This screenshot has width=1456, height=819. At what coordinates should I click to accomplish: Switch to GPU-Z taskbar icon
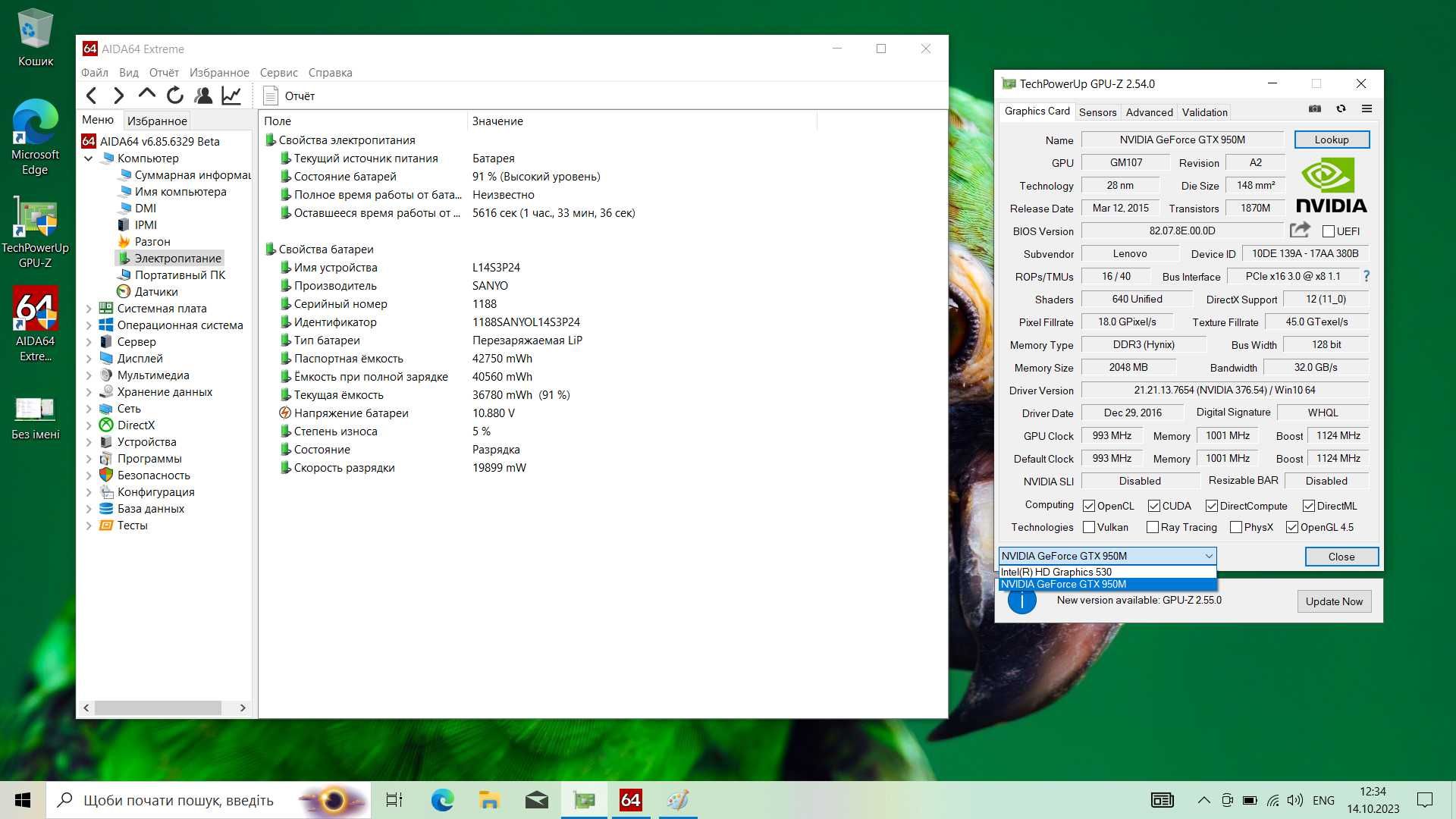tap(584, 800)
